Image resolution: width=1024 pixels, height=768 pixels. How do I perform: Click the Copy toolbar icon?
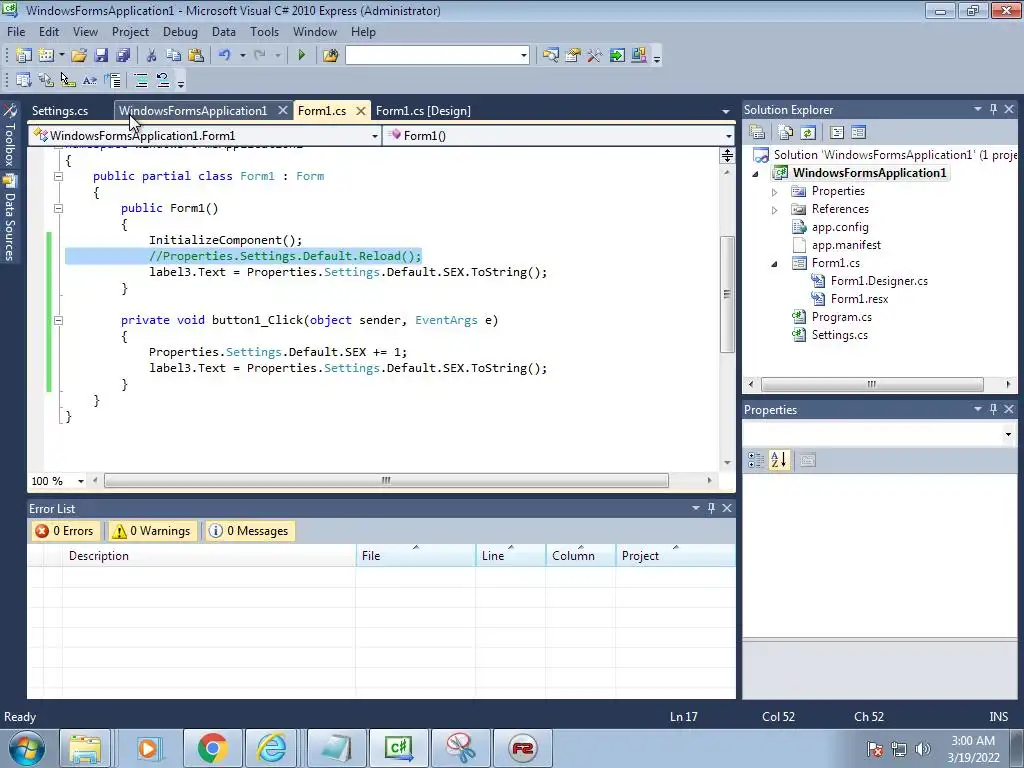click(173, 56)
